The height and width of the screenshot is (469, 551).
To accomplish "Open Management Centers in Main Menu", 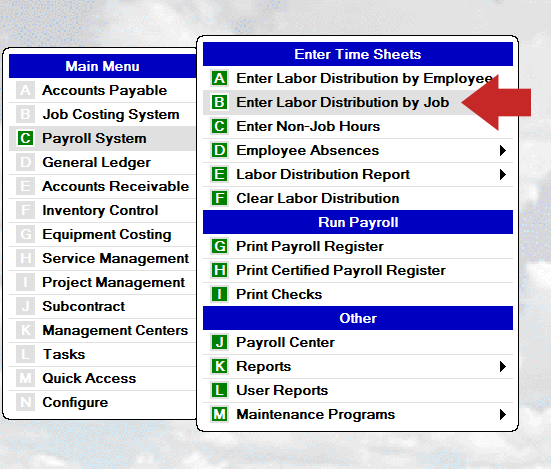I will pyautogui.click(x=102, y=330).
